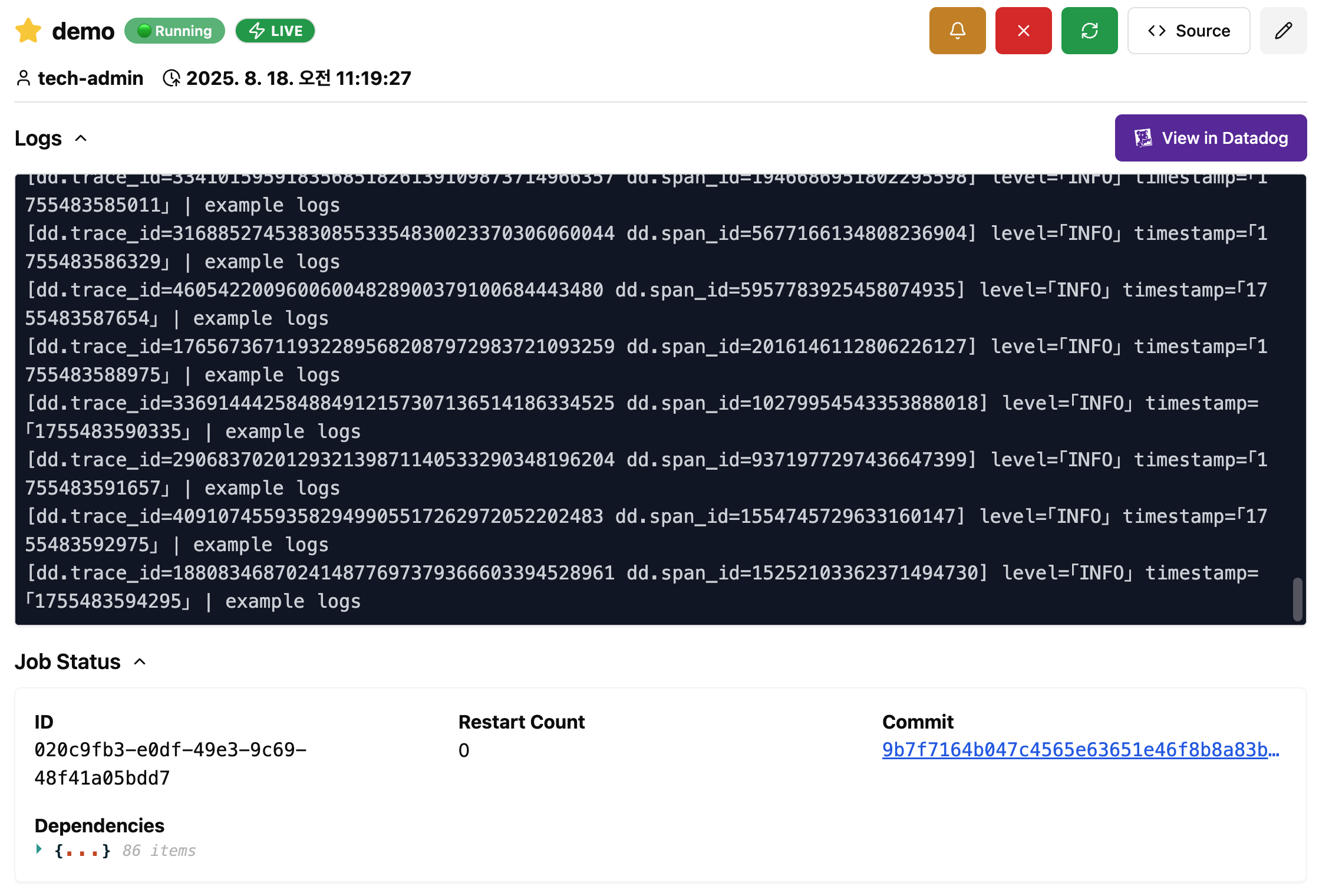Click the timestamp 2025. 8. 18. 오전 11:19:27
The width and height of the screenshot is (1319, 896).
pyautogui.click(x=299, y=78)
